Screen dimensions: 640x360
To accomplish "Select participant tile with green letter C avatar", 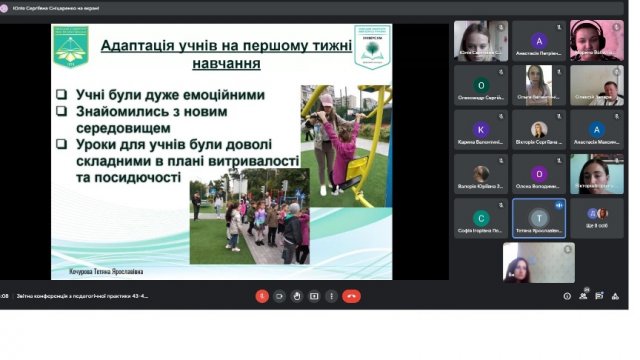I will (x=481, y=218).
